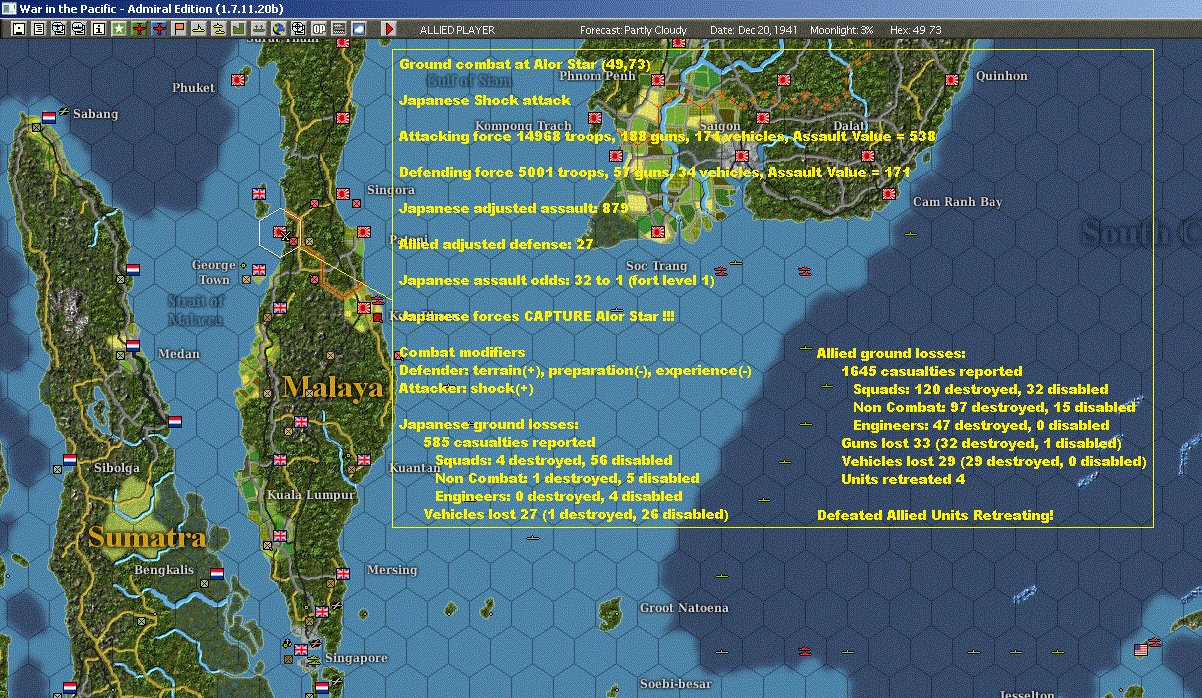Screen dimensions: 1202x698
Task: Select the Japanese unit in highlighted Alor Star hex
Action: pyautogui.click(x=280, y=232)
